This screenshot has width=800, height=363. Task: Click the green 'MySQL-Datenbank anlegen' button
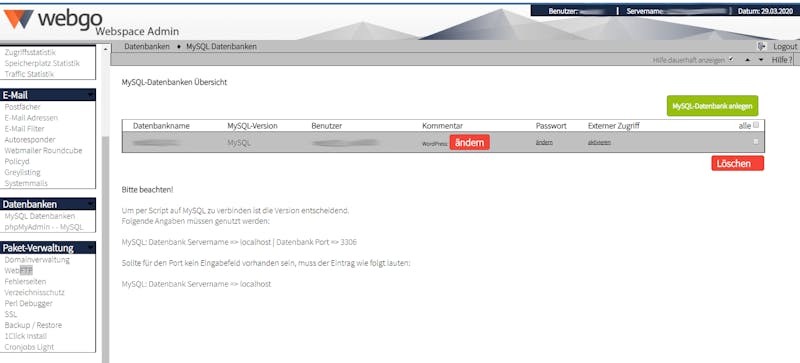[712, 106]
